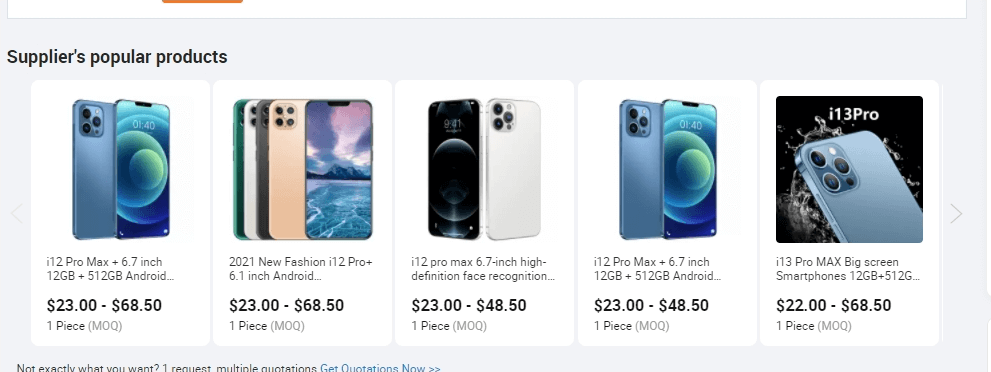Click the Get Quotations Now link
Image resolution: width=991 pixels, height=372 pixels.
pyautogui.click(x=380, y=368)
